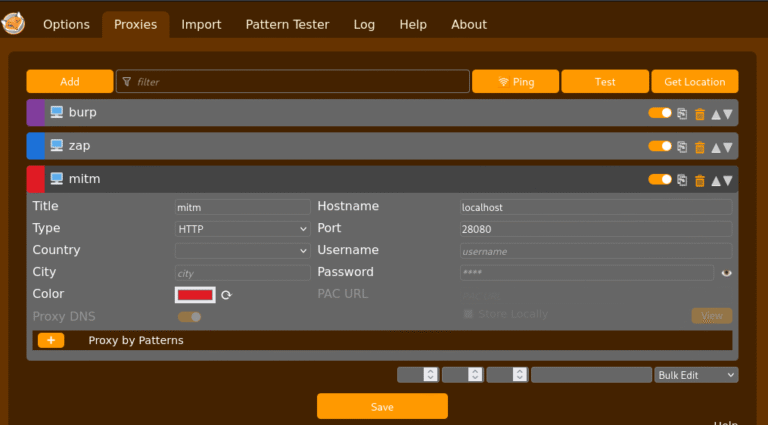This screenshot has height=425, width=768.
Task: Click the Save button
Action: (x=382, y=406)
